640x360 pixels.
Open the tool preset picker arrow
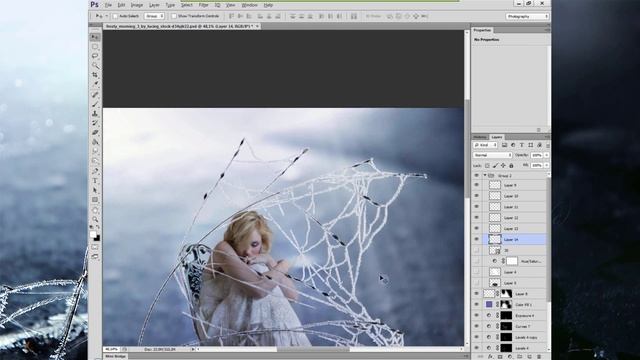pos(107,16)
